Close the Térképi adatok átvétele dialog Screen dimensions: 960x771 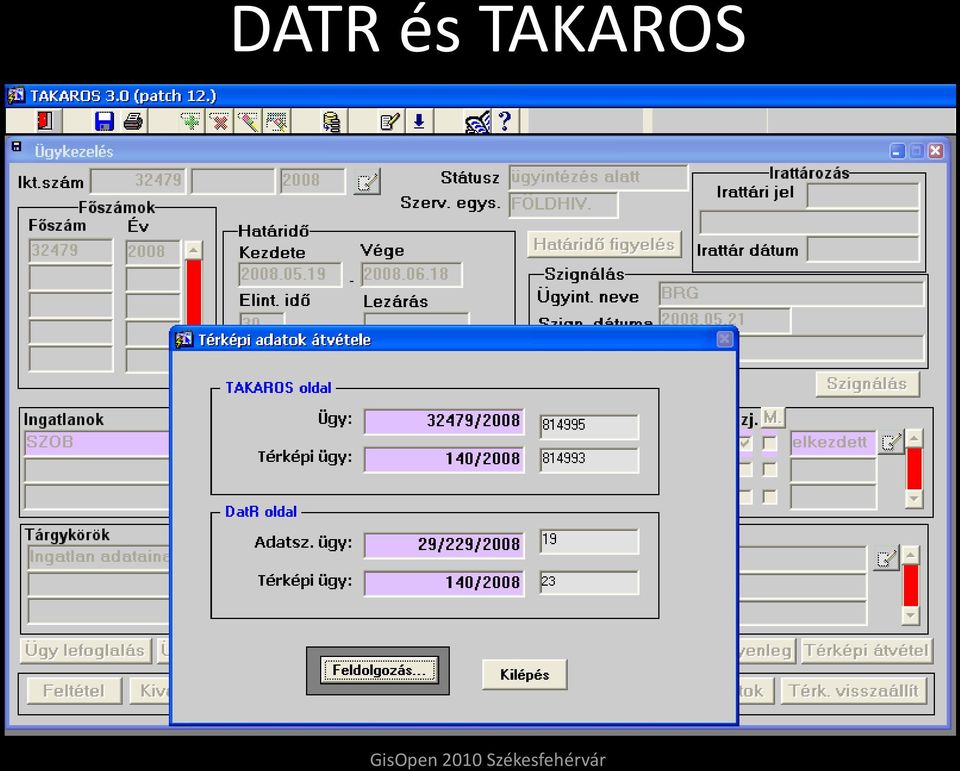[725, 339]
